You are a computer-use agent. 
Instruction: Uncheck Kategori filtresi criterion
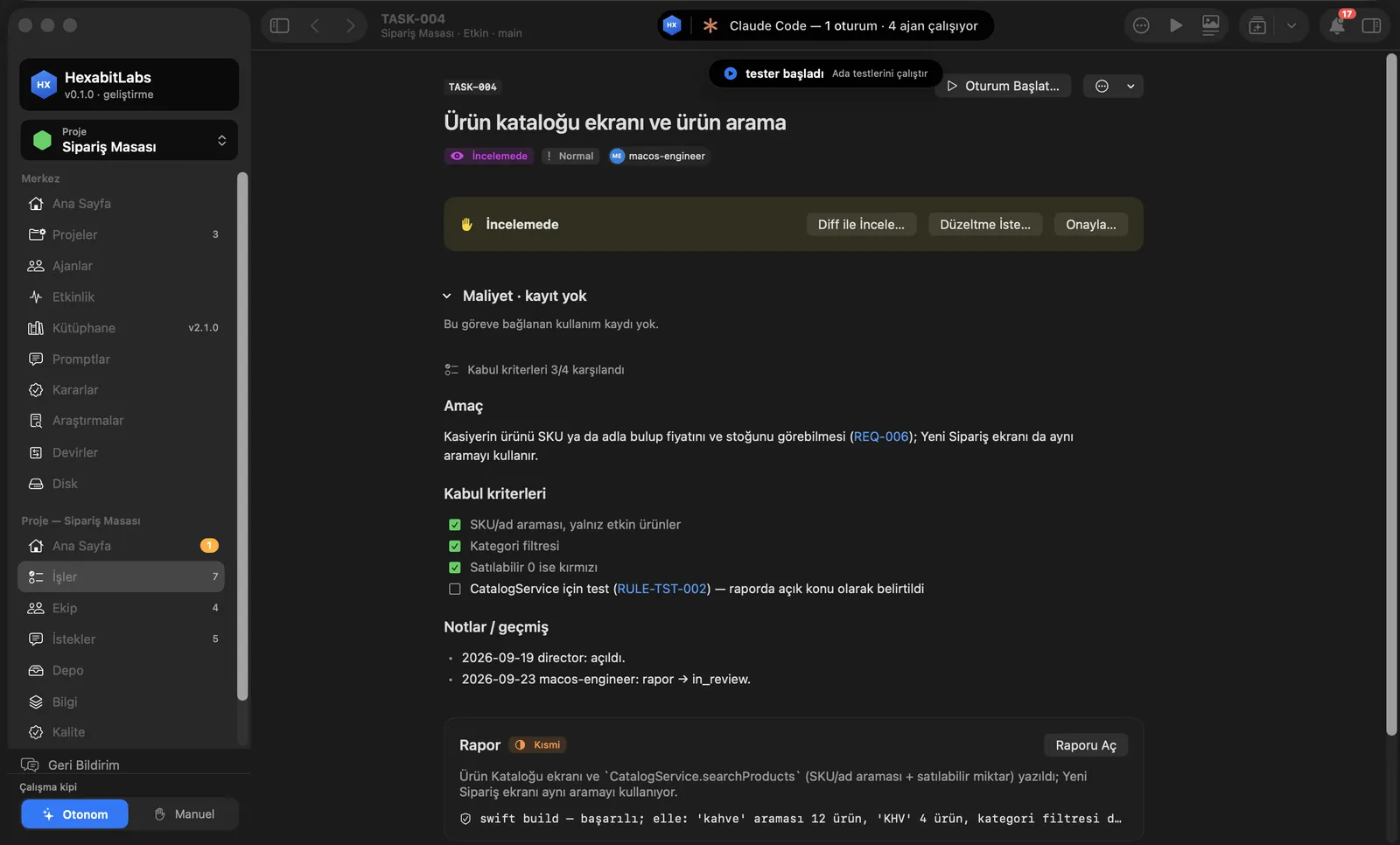[x=455, y=546]
